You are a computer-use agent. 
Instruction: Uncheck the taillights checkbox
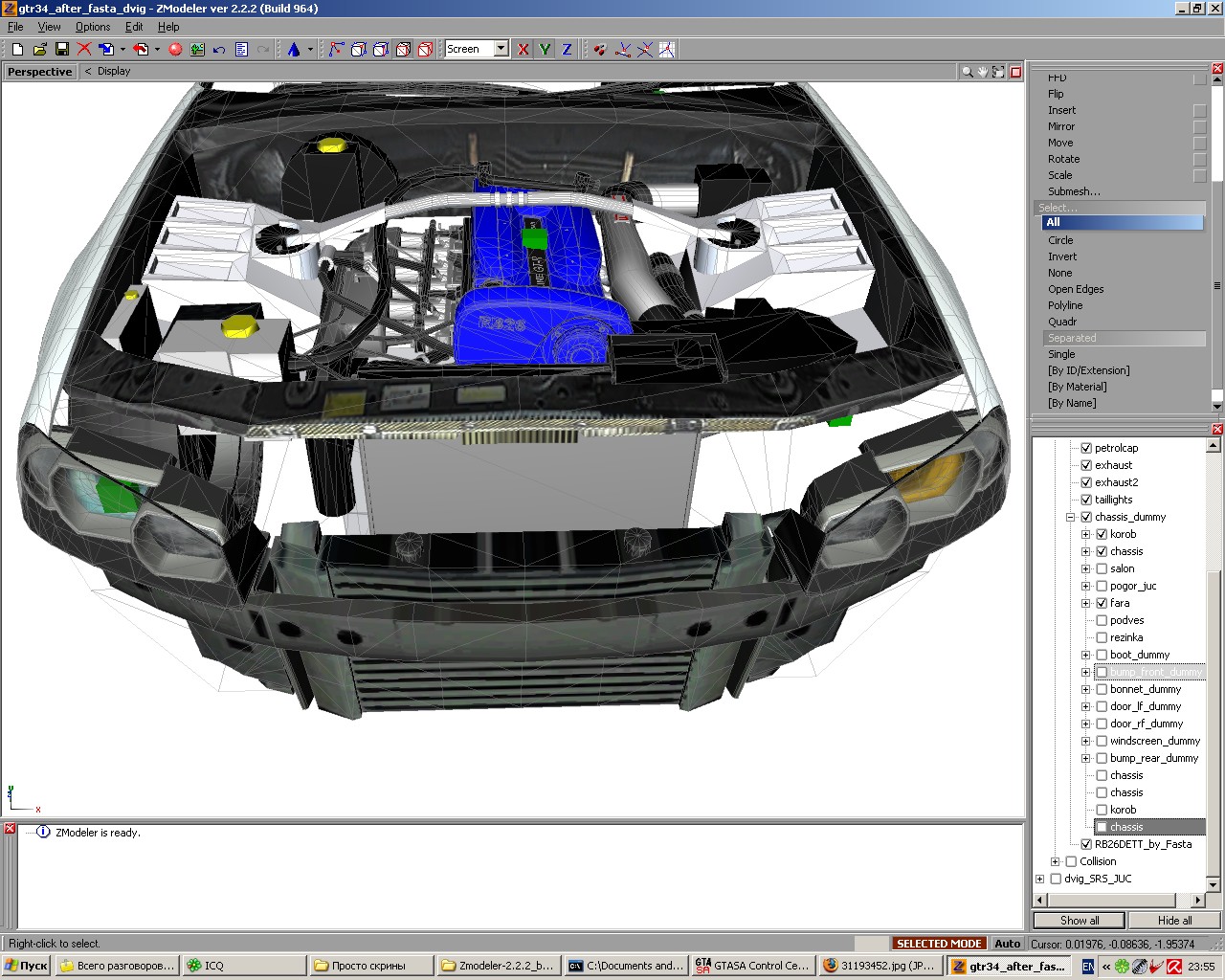point(1086,500)
